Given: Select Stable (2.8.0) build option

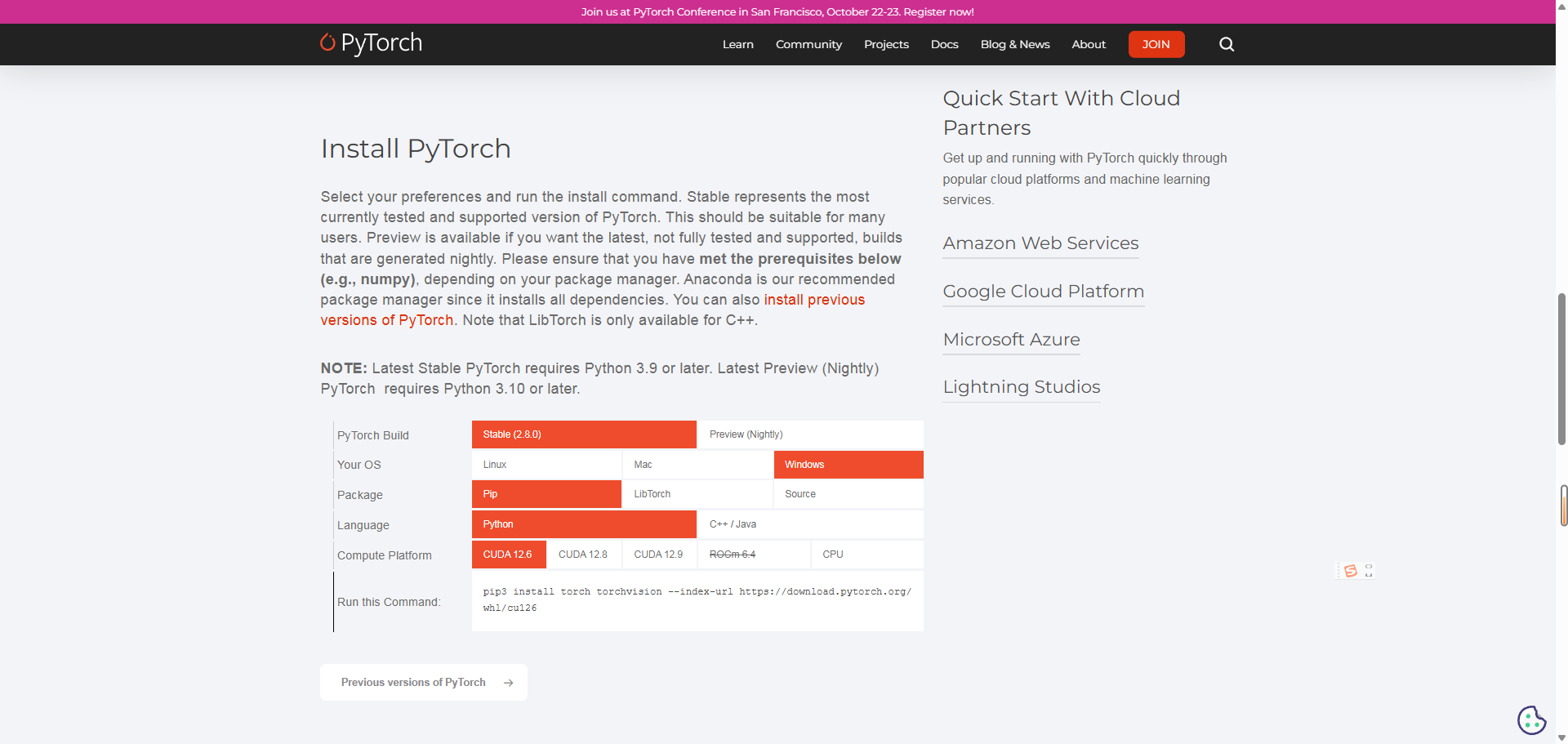Looking at the screenshot, I should (584, 434).
